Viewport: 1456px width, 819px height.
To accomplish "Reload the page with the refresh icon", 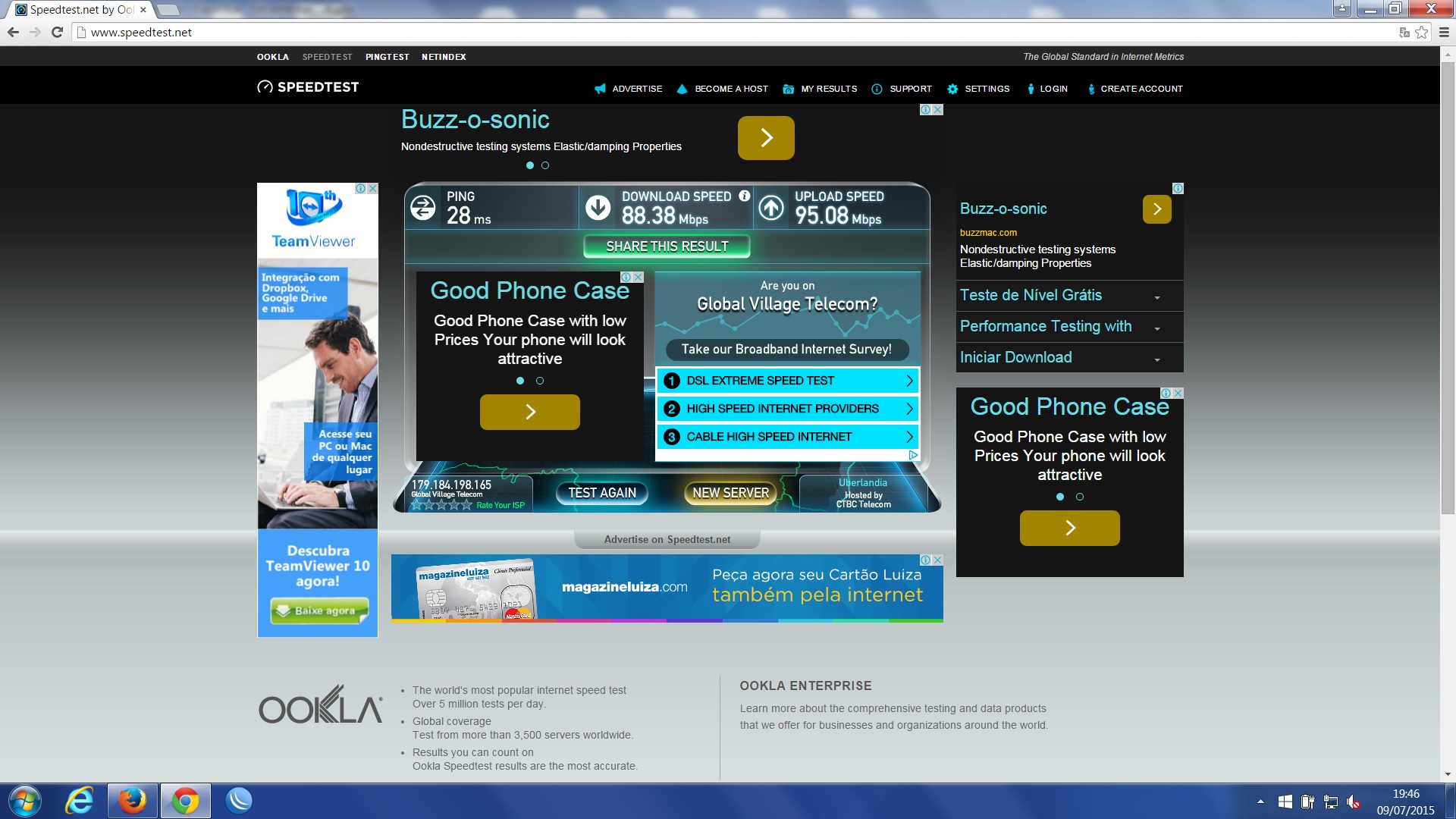I will 57,33.
